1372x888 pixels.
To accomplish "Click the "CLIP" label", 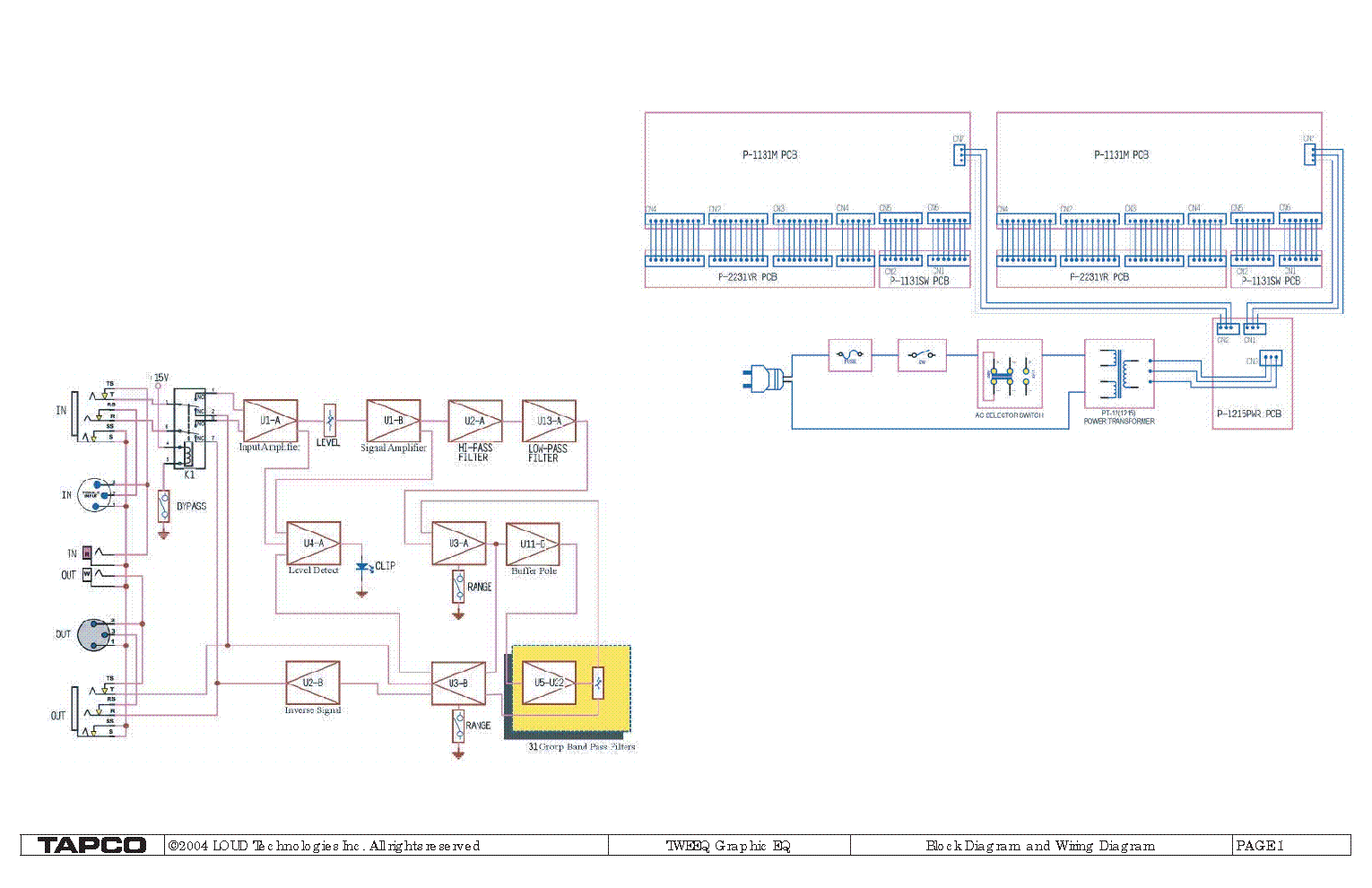I will click(385, 566).
